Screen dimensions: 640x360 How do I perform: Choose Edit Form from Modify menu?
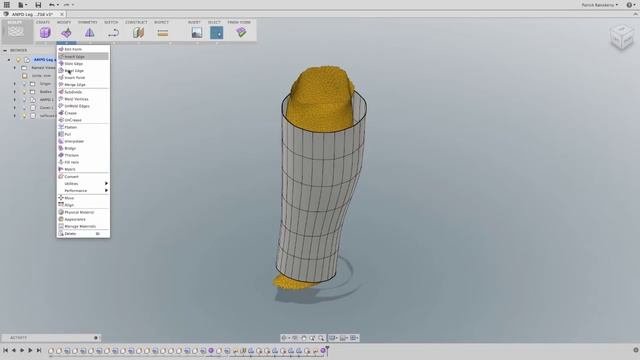pyautogui.click(x=83, y=49)
